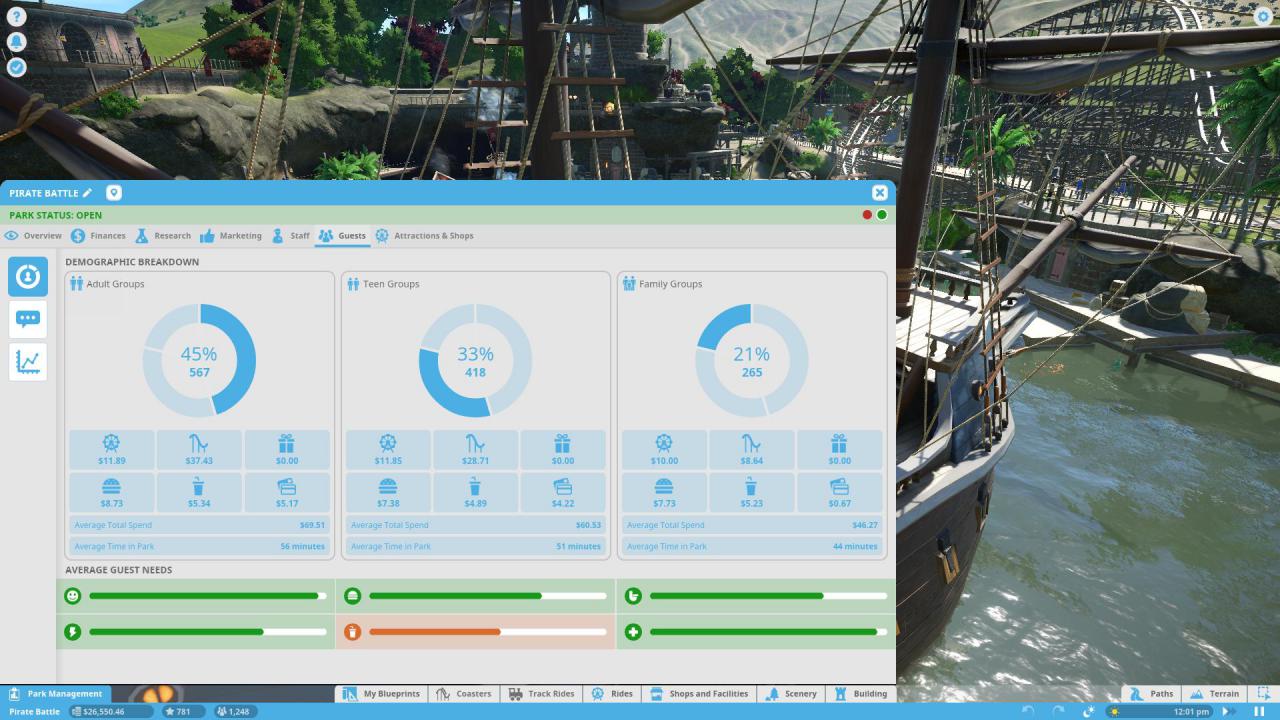The height and width of the screenshot is (720, 1280).
Task: Click Teen Groups Average Time in Park row
Action: pos(475,546)
